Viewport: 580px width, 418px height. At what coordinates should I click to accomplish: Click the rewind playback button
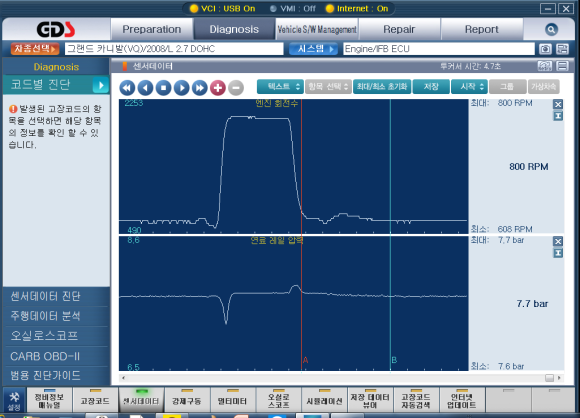click(x=127, y=88)
